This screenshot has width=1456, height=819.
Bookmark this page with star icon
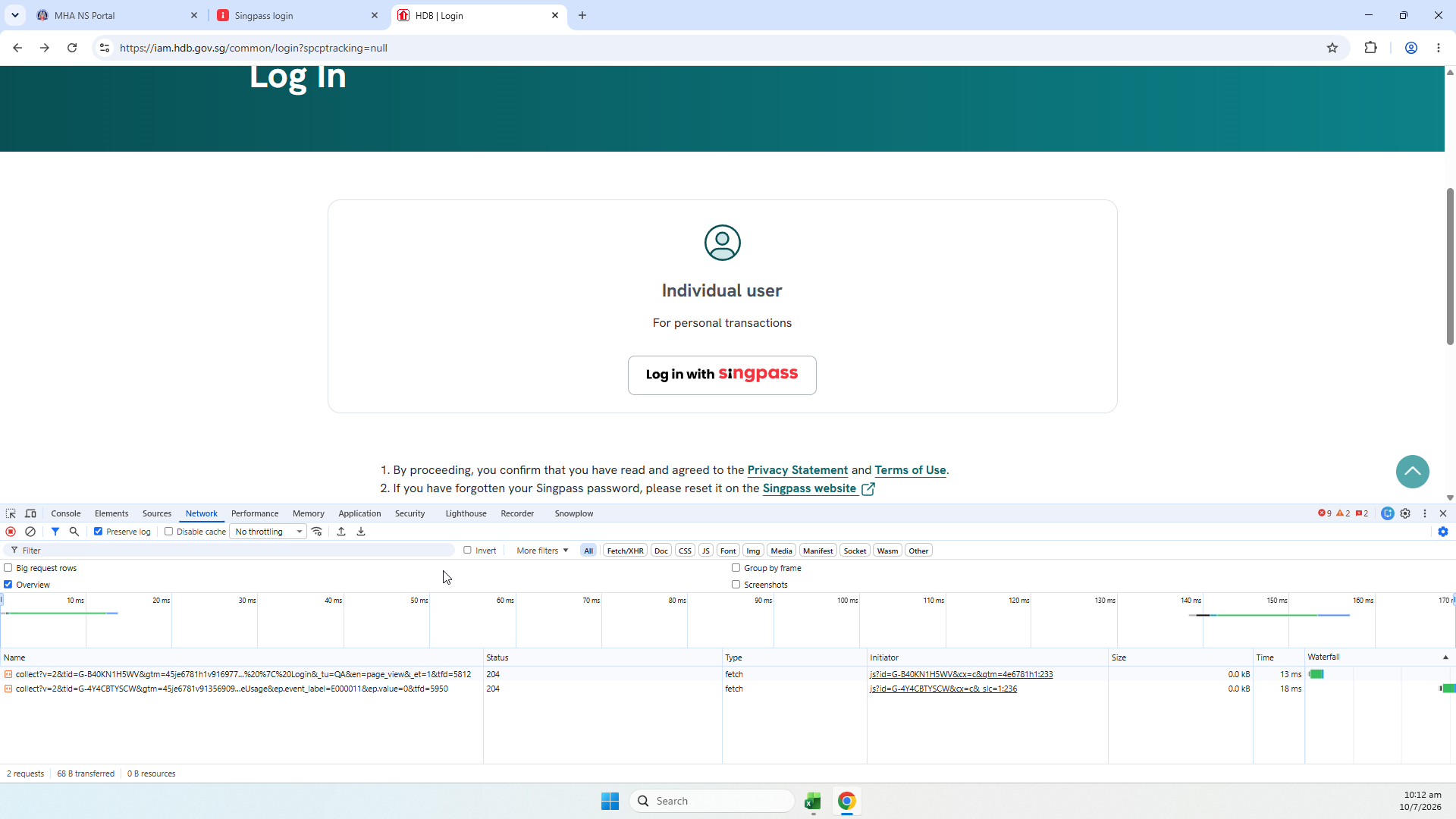click(1332, 48)
